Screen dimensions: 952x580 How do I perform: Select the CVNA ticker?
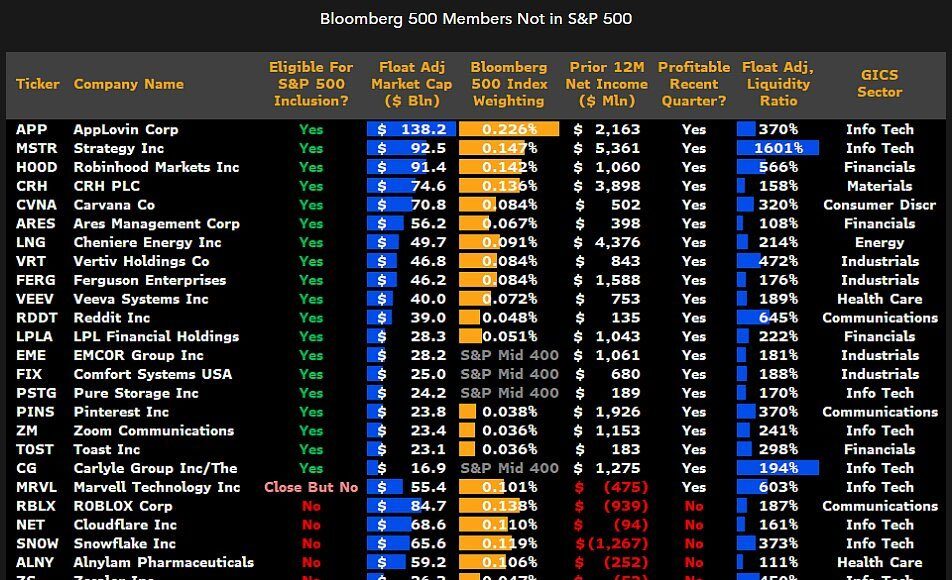tap(36, 205)
